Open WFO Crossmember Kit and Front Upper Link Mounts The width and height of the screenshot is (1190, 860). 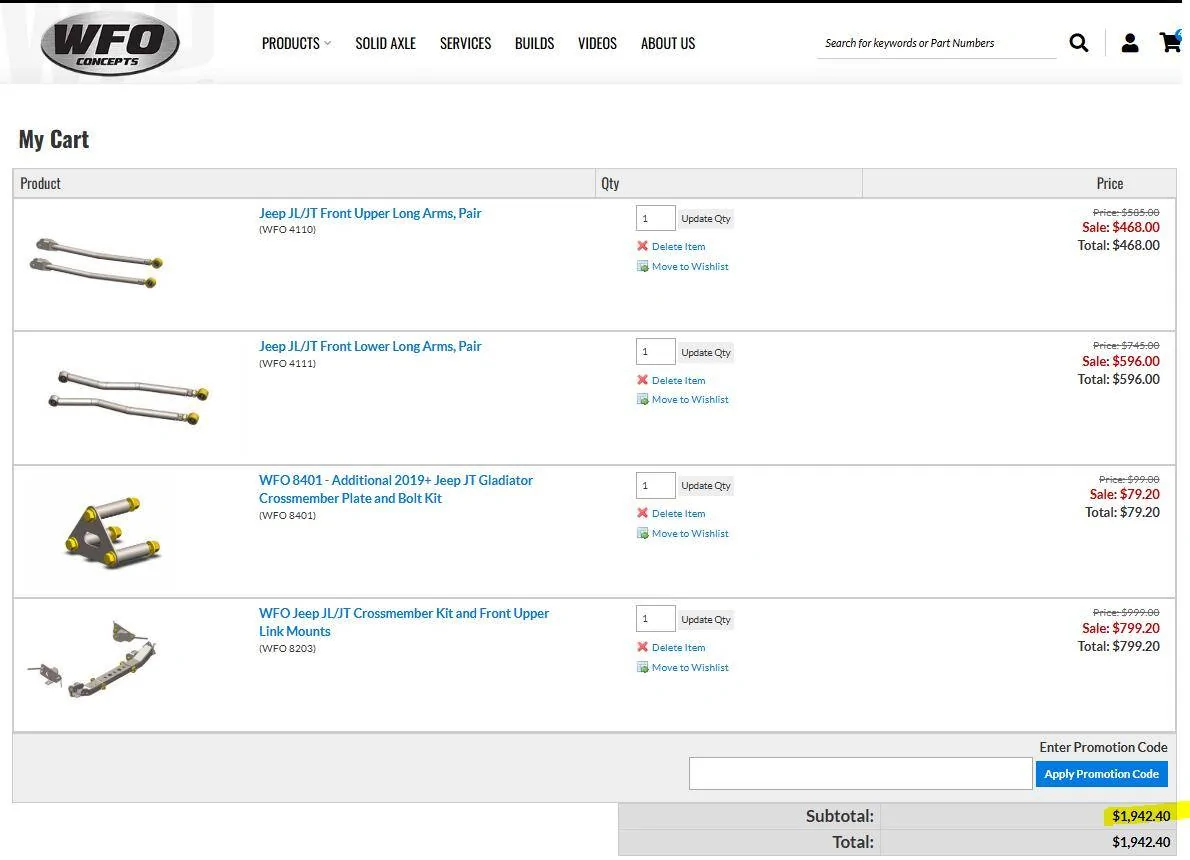point(404,622)
